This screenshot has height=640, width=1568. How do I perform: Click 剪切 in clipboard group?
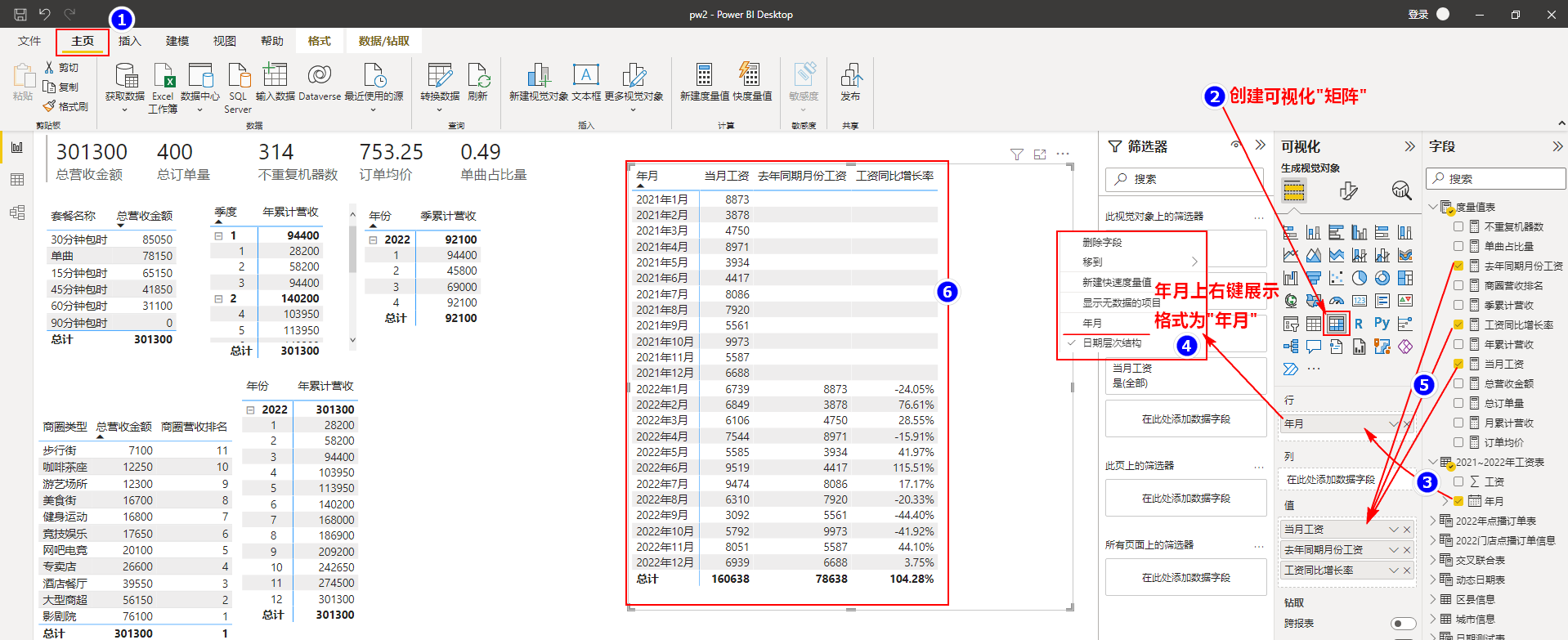point(62,68)
